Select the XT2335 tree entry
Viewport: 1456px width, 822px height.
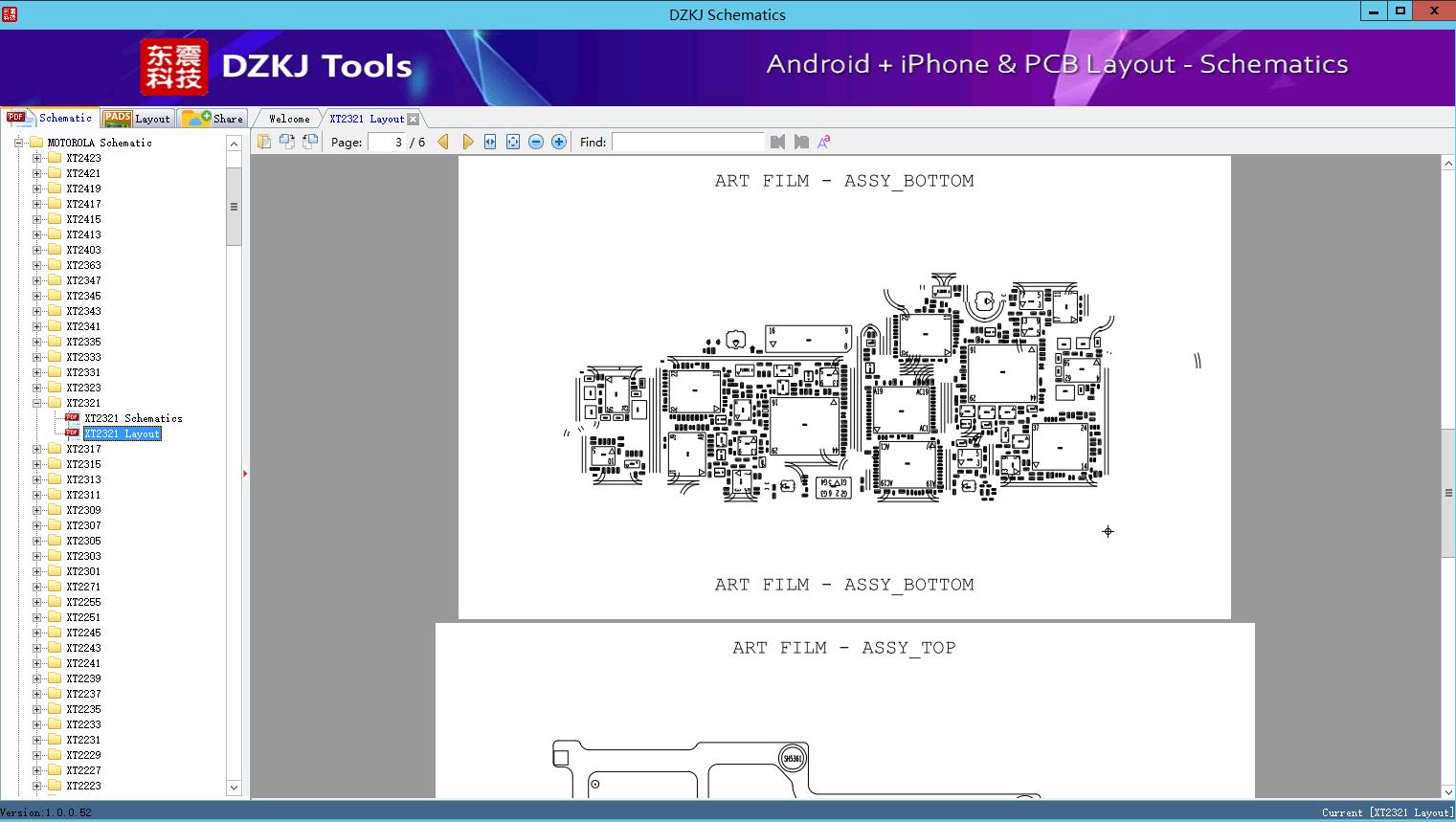[x=83, y=342]
